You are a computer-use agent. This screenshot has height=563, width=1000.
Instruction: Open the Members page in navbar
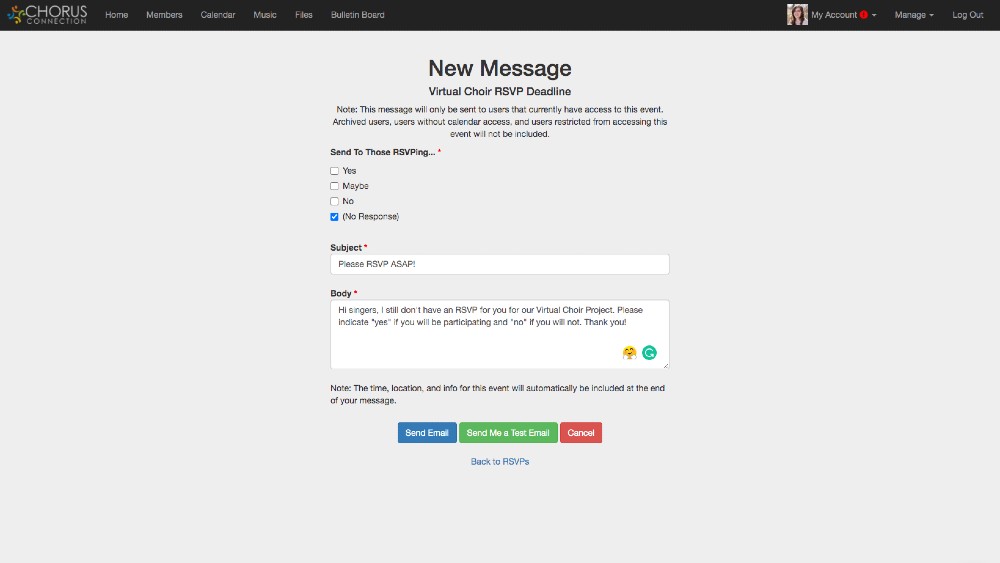pyautogui.click(x=164, y=15)
